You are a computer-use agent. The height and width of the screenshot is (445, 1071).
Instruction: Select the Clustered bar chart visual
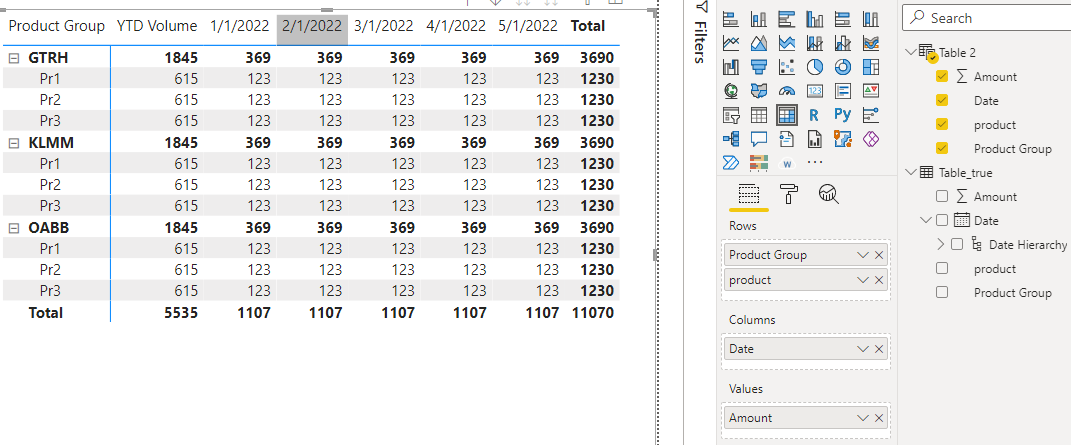pyautogui.click(x=787, y=19)
